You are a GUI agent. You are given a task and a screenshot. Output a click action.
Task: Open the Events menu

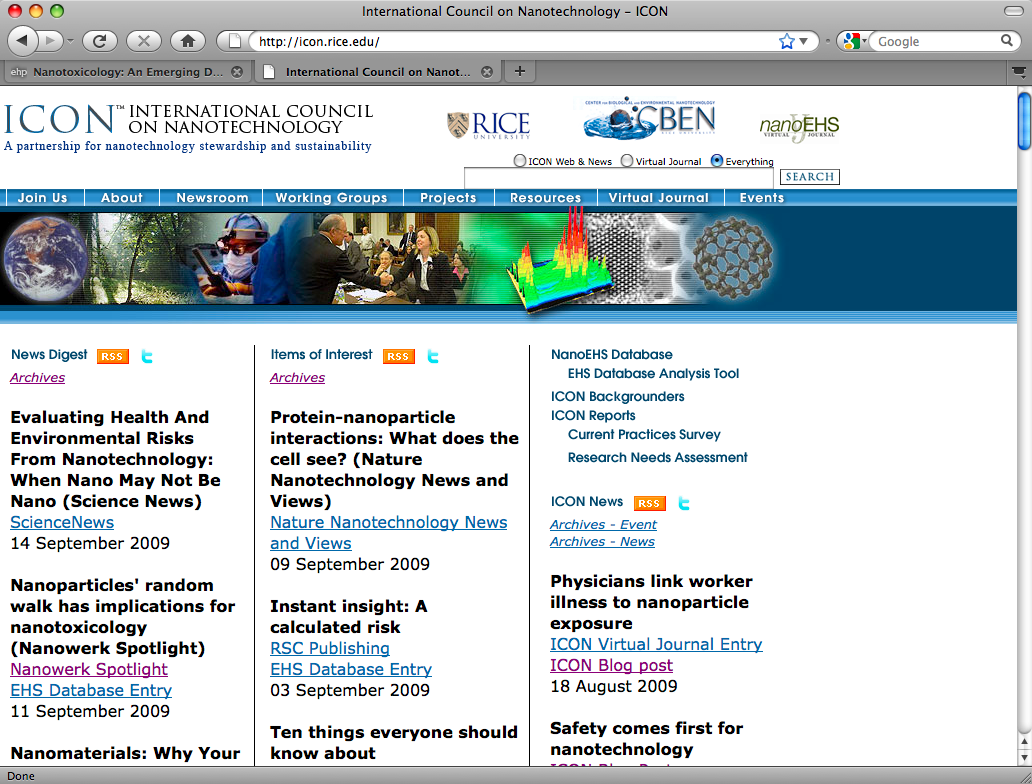(761, 197)
